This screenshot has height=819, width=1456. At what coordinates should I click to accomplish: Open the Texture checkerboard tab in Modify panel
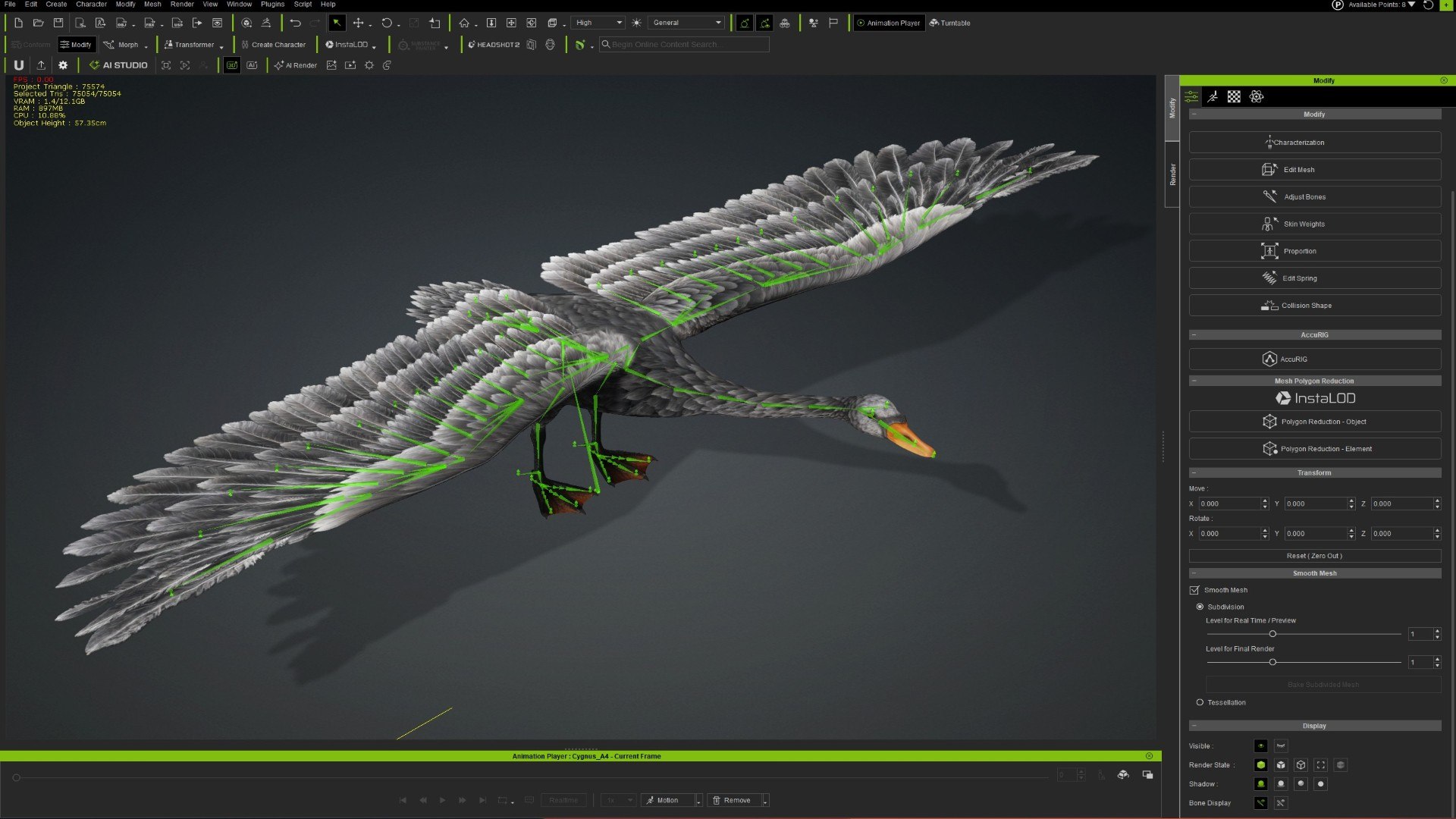point(1234,96)
